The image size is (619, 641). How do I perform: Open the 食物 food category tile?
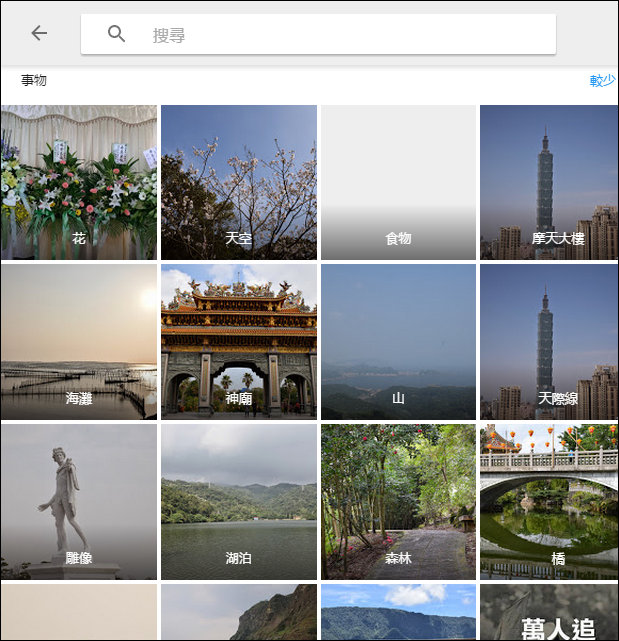398,182
